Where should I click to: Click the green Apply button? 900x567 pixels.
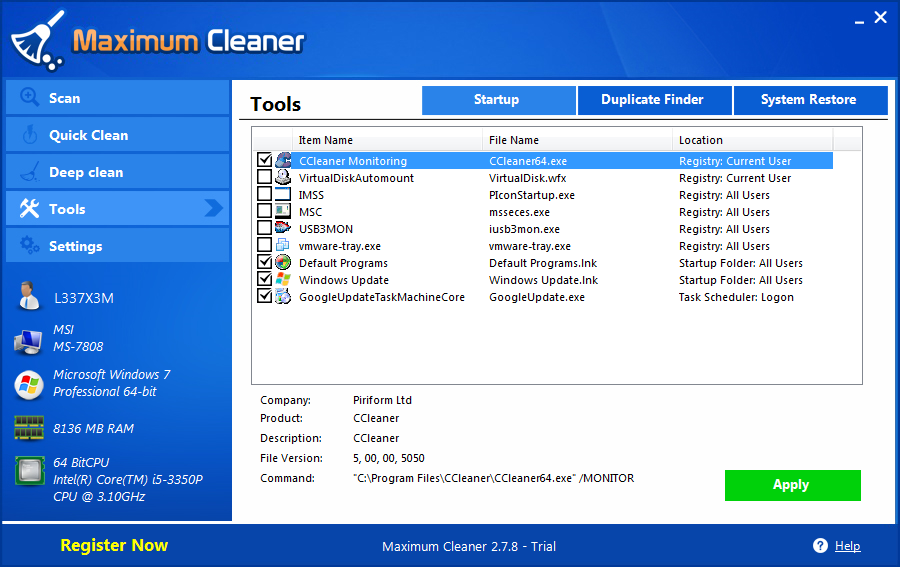[x=793, y=485]
